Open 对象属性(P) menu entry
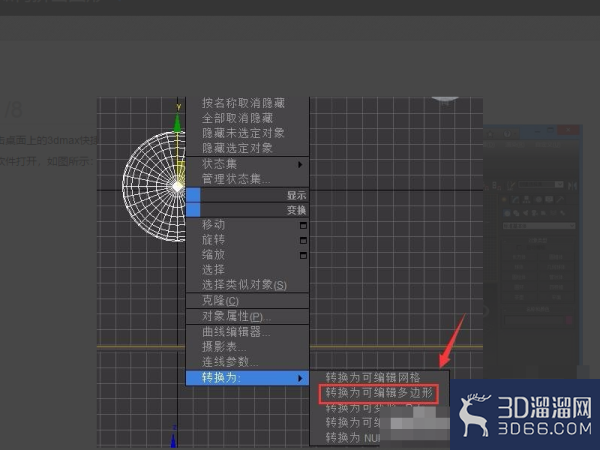 (236, 316)
